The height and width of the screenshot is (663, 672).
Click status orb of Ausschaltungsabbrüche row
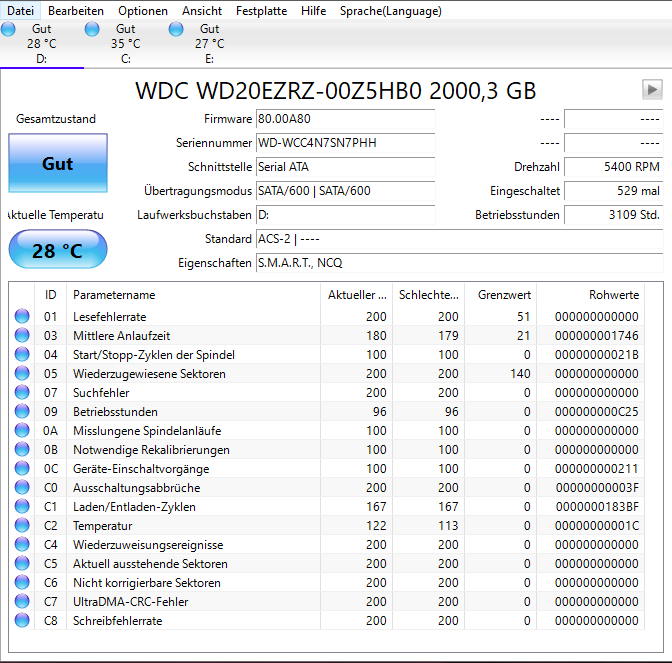point(22,487)
